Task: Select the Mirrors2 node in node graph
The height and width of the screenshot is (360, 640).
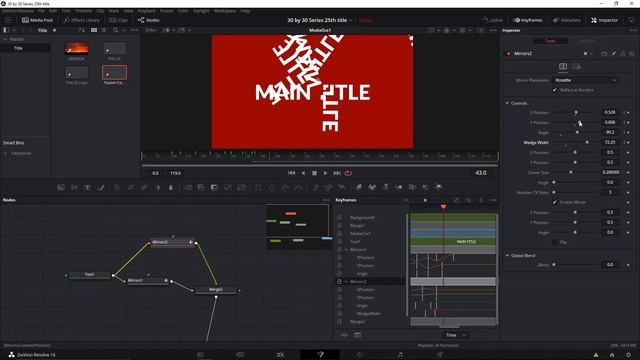Action: [x=172, y=242]
